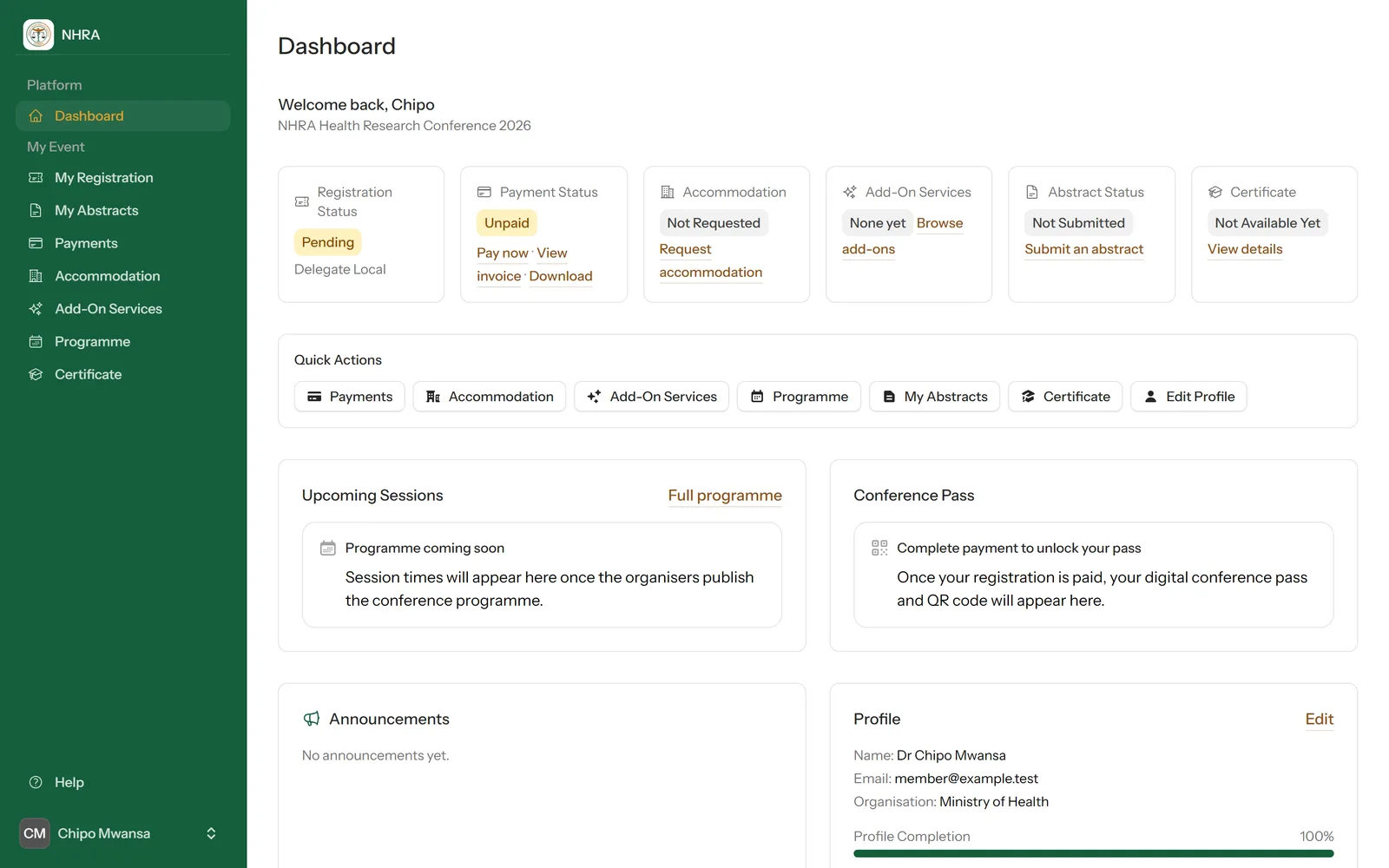Click the My Abstracts quick action button
Image resolution: width=1389 pixels, height=868 pixels.
934,397
